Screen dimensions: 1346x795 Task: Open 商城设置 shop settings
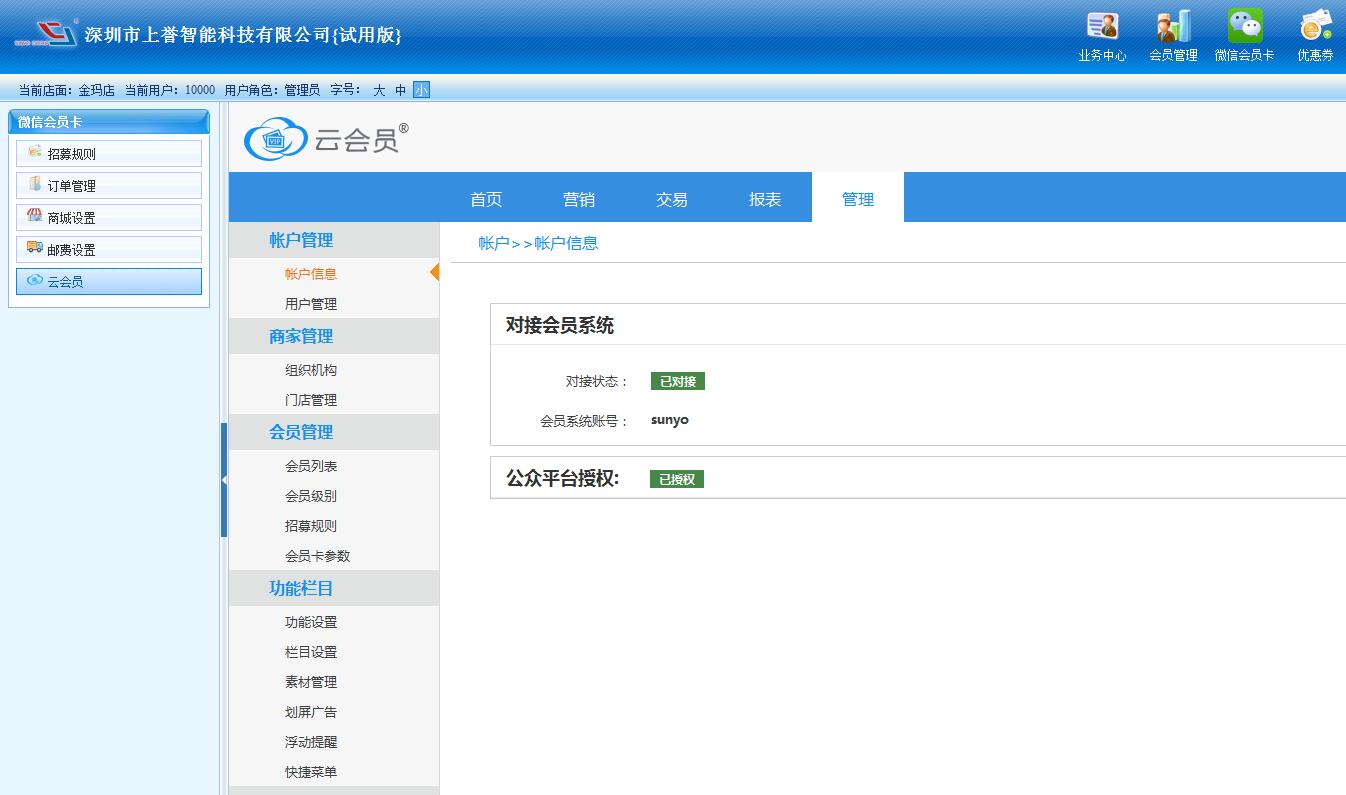(x=109, y=218)
